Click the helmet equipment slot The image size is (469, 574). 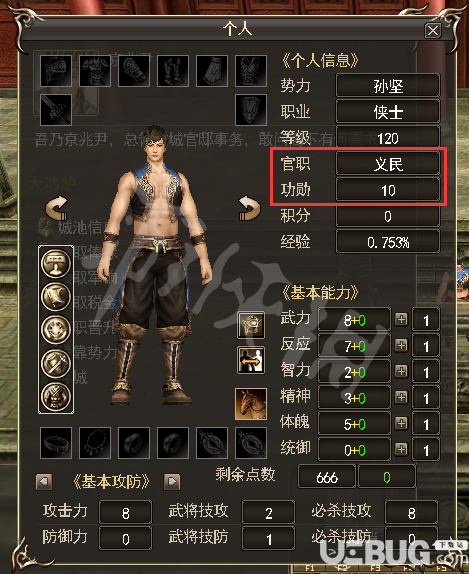pos(56,71)
